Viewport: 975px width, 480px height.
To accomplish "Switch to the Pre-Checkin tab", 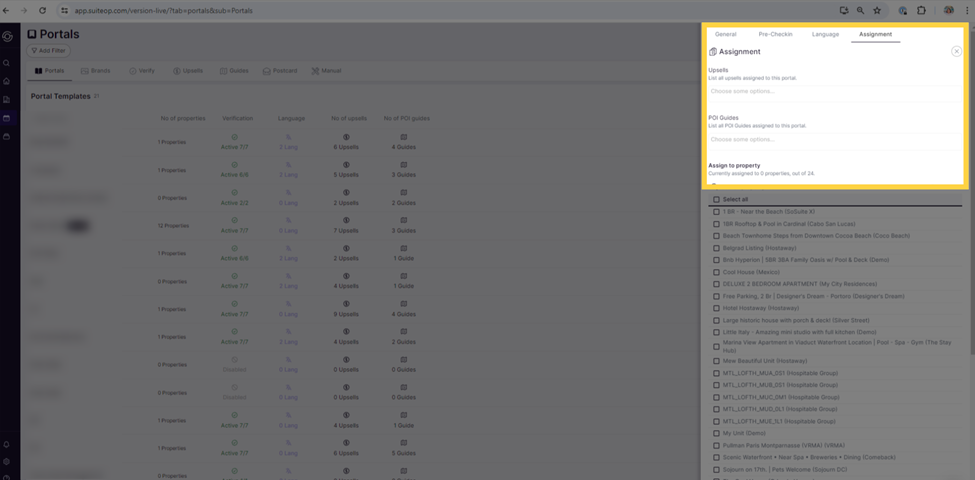I will 775,34.
